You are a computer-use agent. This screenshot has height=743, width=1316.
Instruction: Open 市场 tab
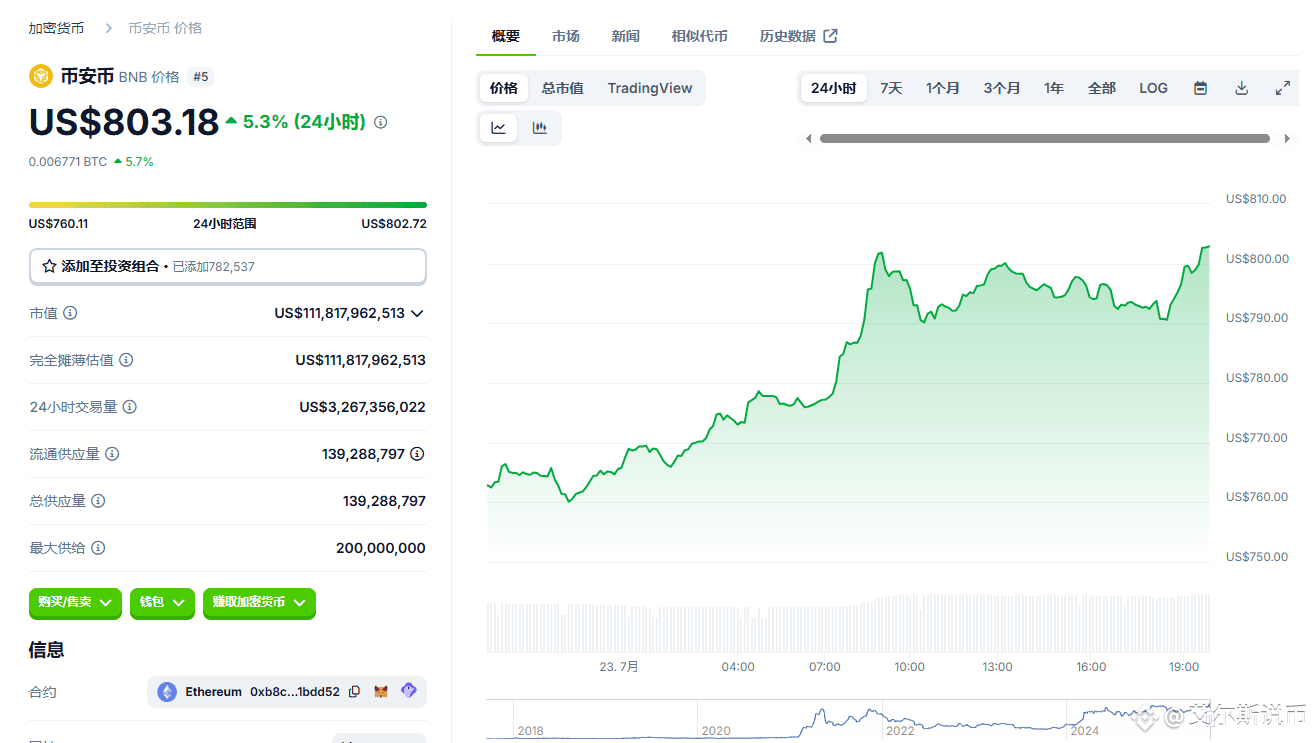tap(566, 36)
